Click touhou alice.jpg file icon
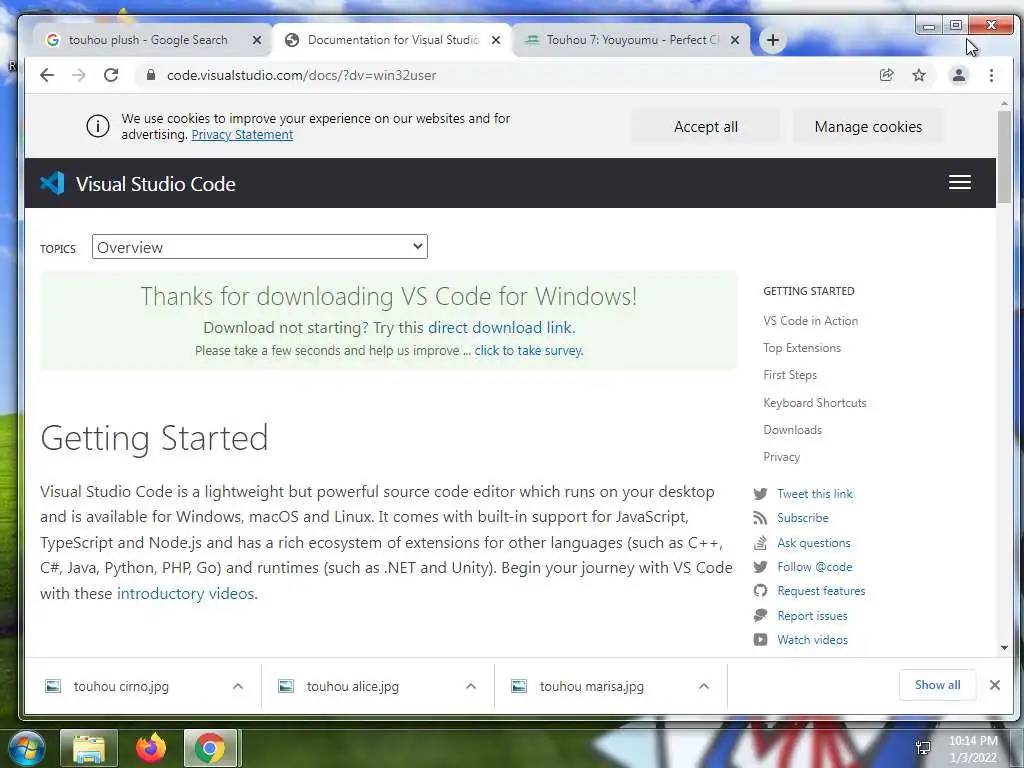The height and width of the screenshot is (768, 1024). pos(286,686)
